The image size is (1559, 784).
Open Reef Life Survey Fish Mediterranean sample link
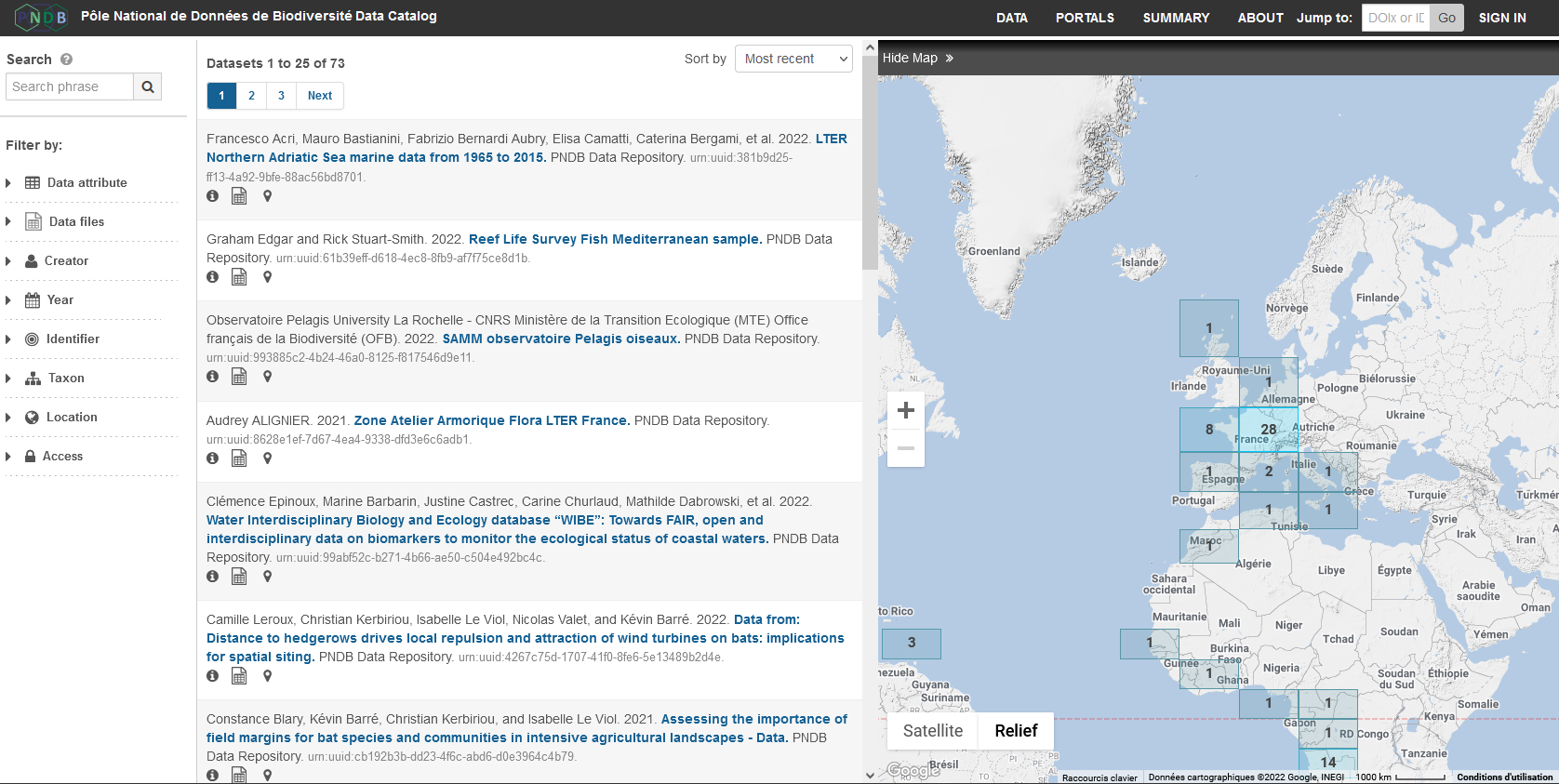615,239
